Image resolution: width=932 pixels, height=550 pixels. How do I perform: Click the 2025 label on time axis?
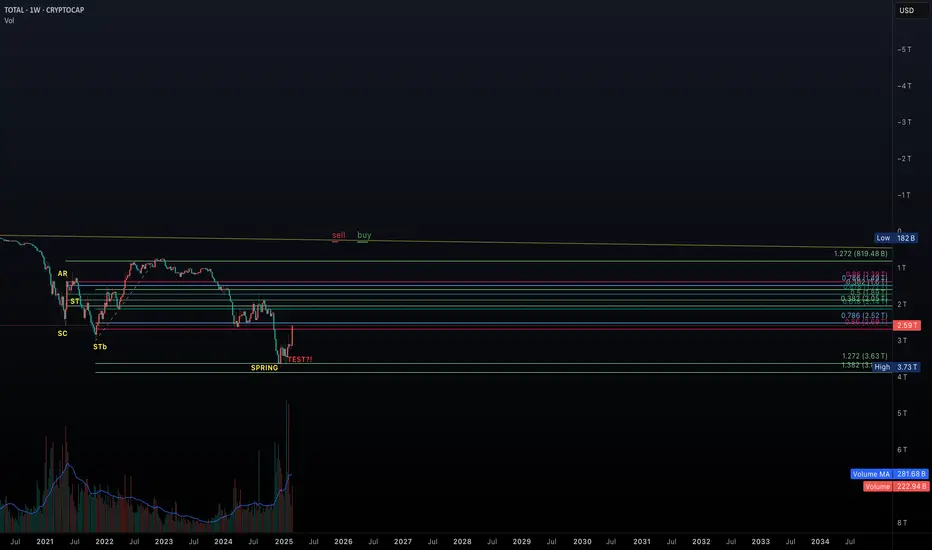[x=284, y=542]
